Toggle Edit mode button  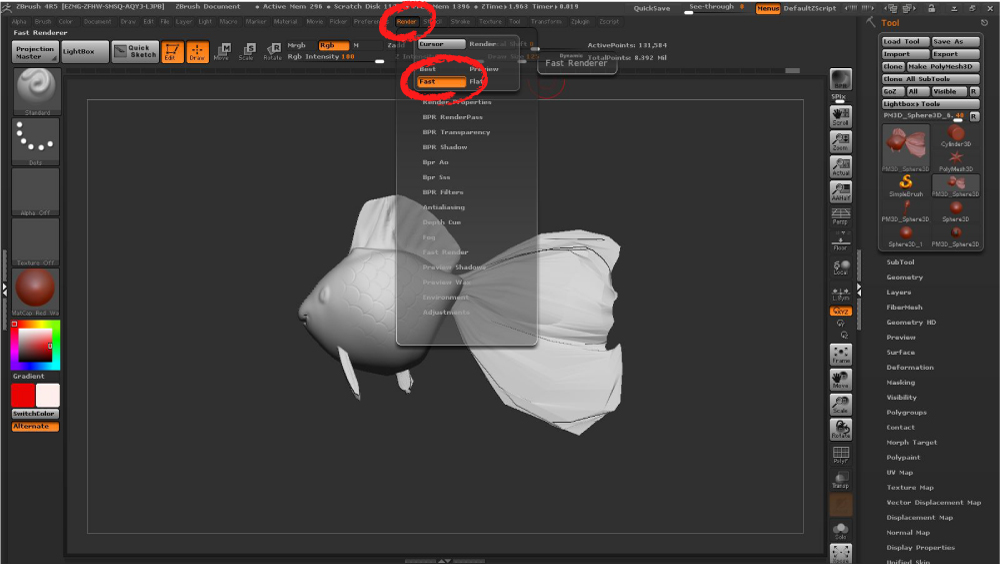coord(171,51)
